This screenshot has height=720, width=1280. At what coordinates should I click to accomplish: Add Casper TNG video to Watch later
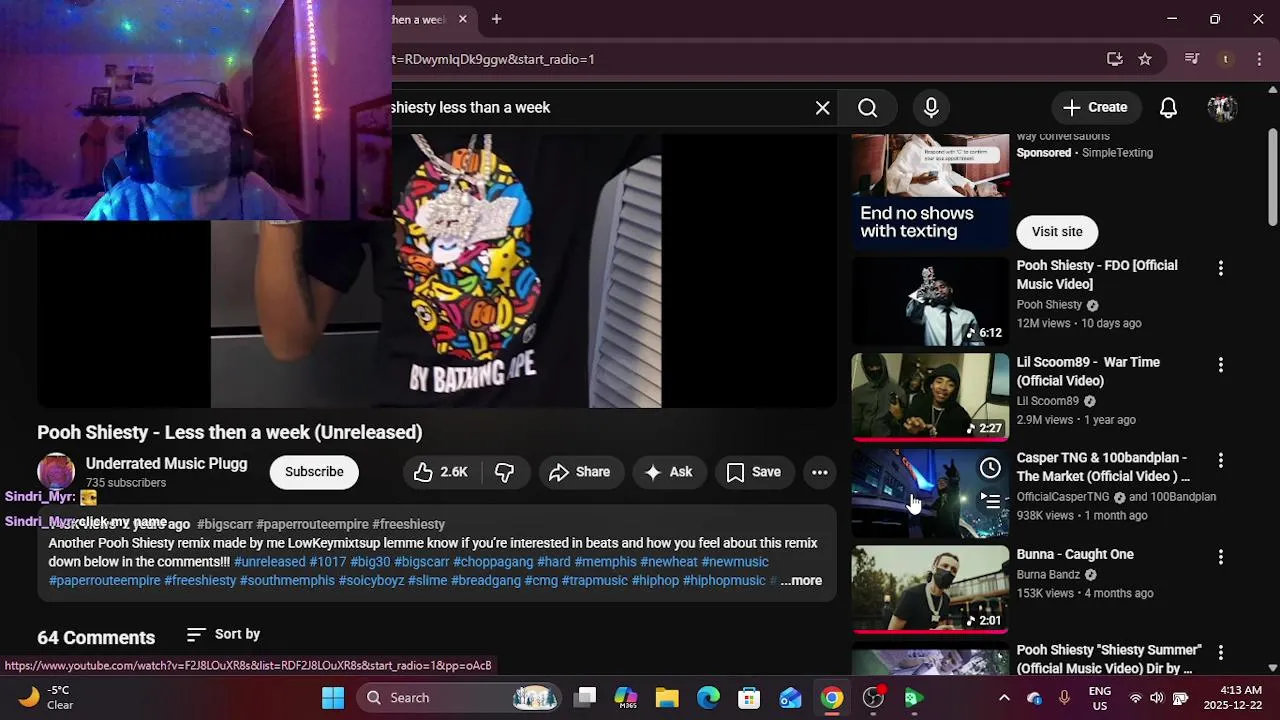990,468
